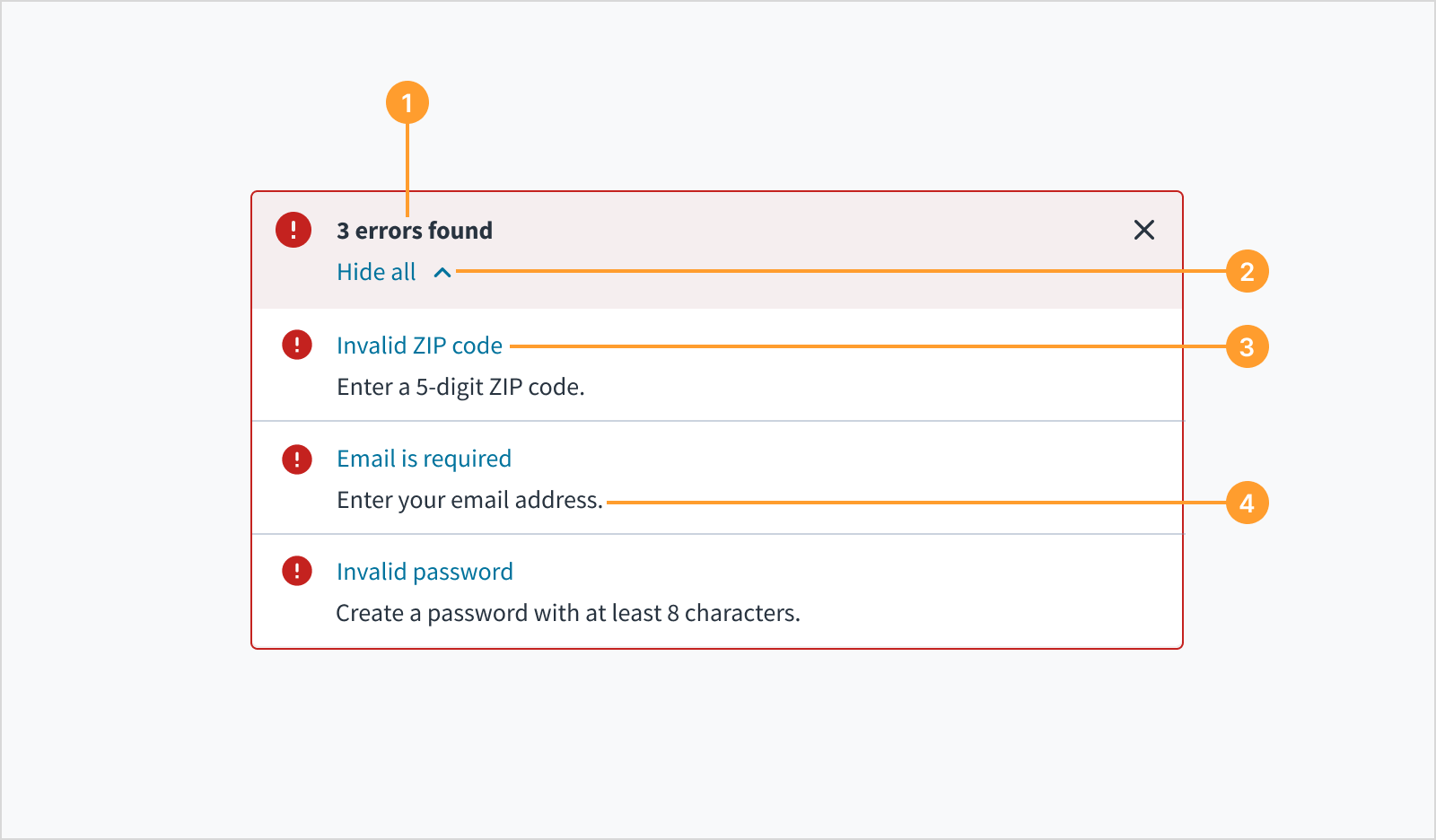Viewport: 1436px width, 840px height.
Task: Click the orange annotation badge numbered 2
Action: (1247, 271)
